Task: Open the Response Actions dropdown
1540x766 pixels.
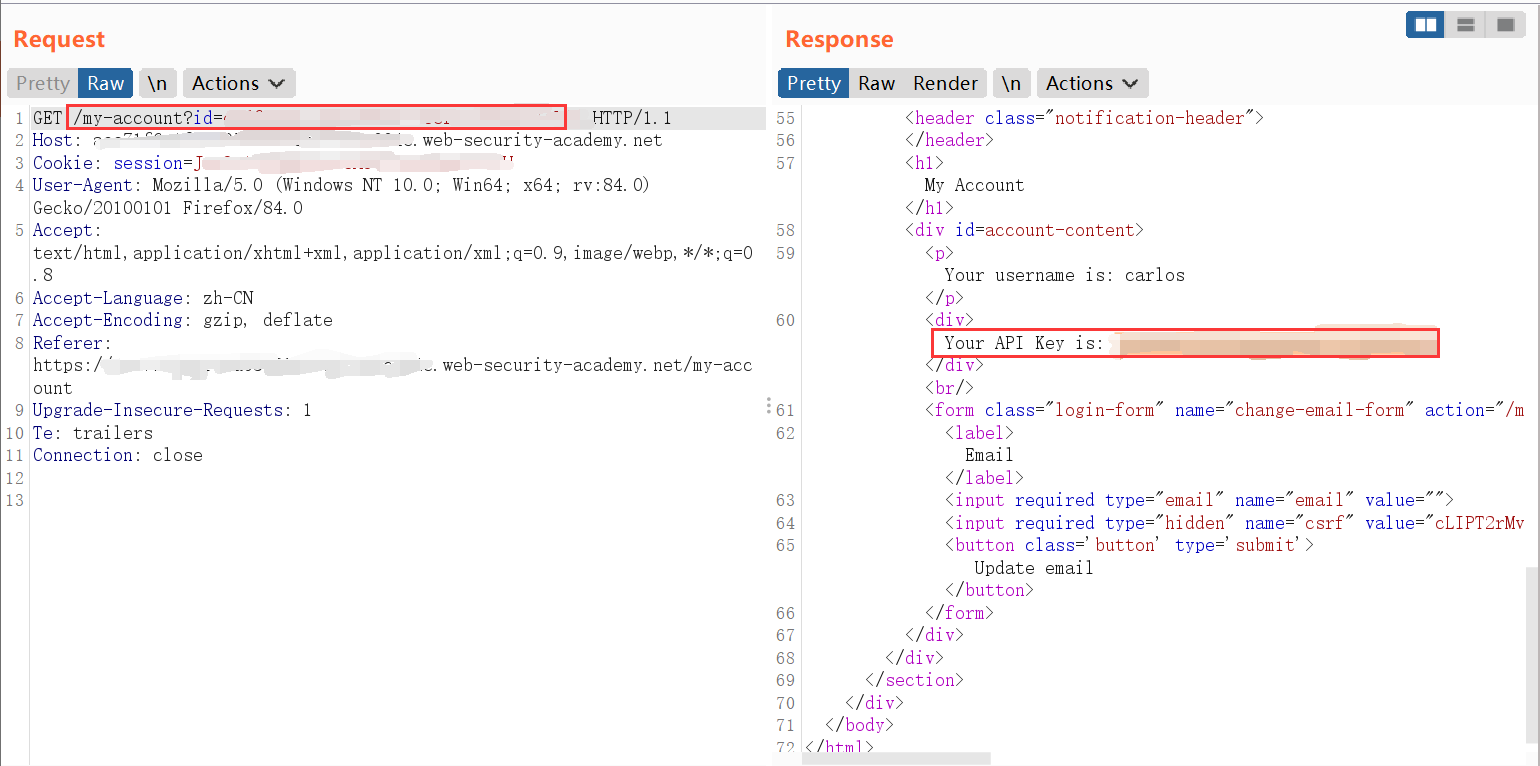Action: (1092, 83)
